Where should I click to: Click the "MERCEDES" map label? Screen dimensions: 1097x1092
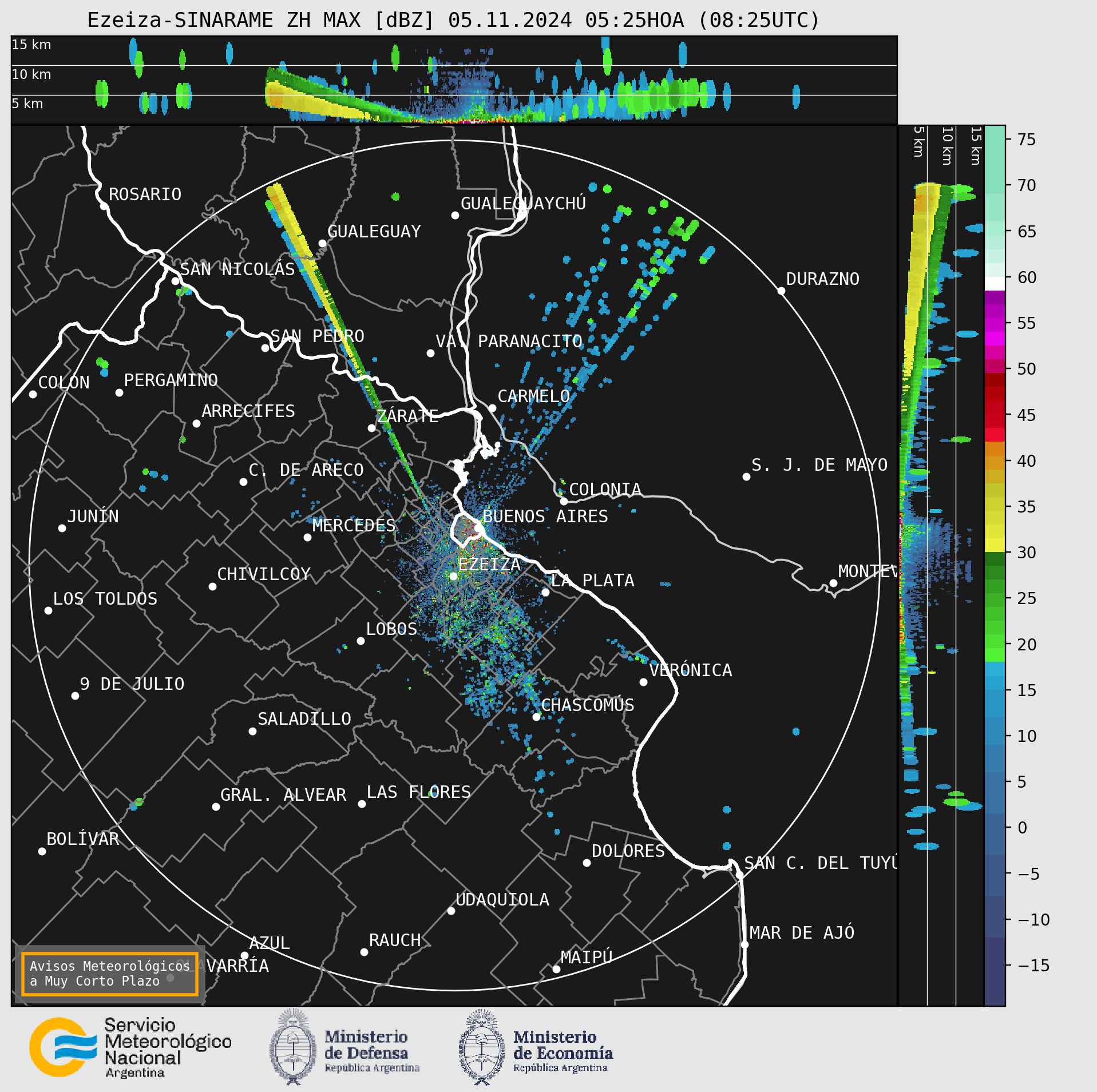[354, 525]
